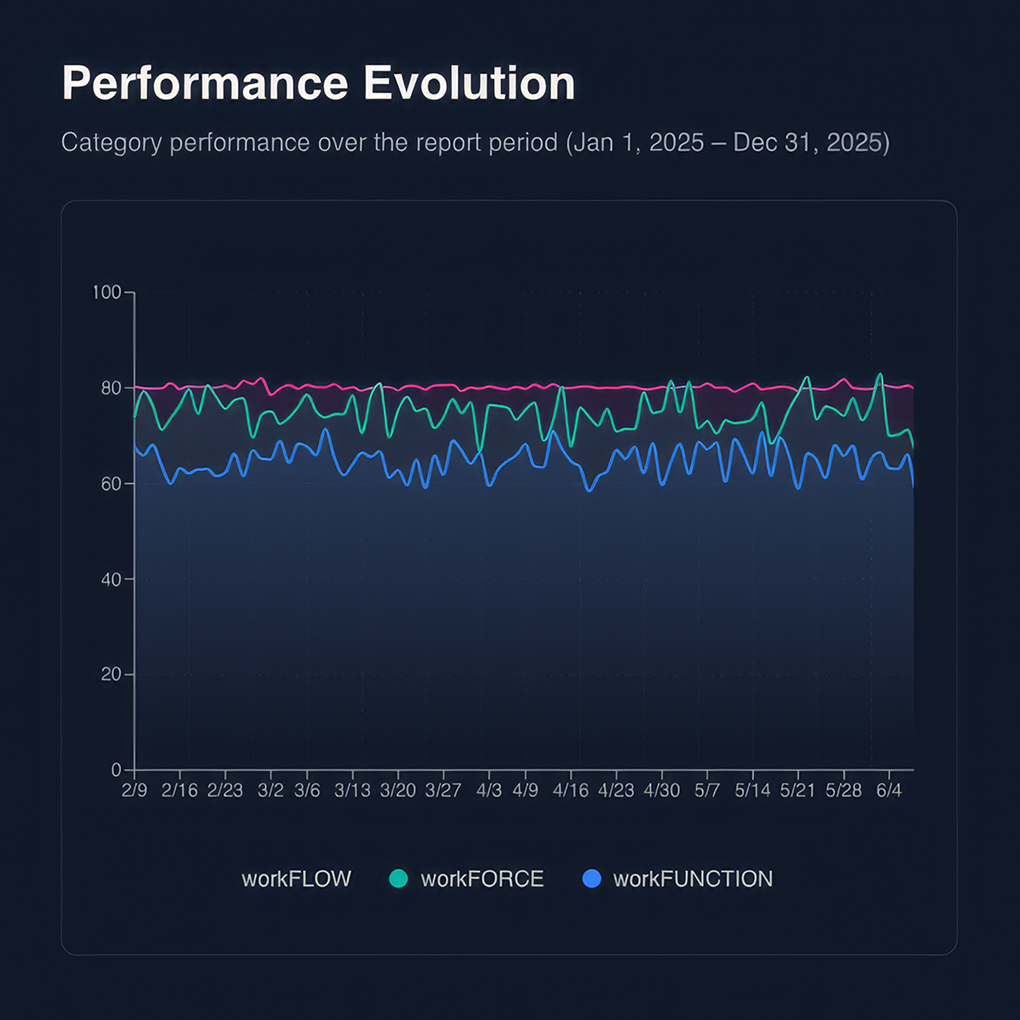The width and height of the screenshot is (1020, 1020).
Task: Click the Performance Evolution heading
Action: [x=319, y=83]
